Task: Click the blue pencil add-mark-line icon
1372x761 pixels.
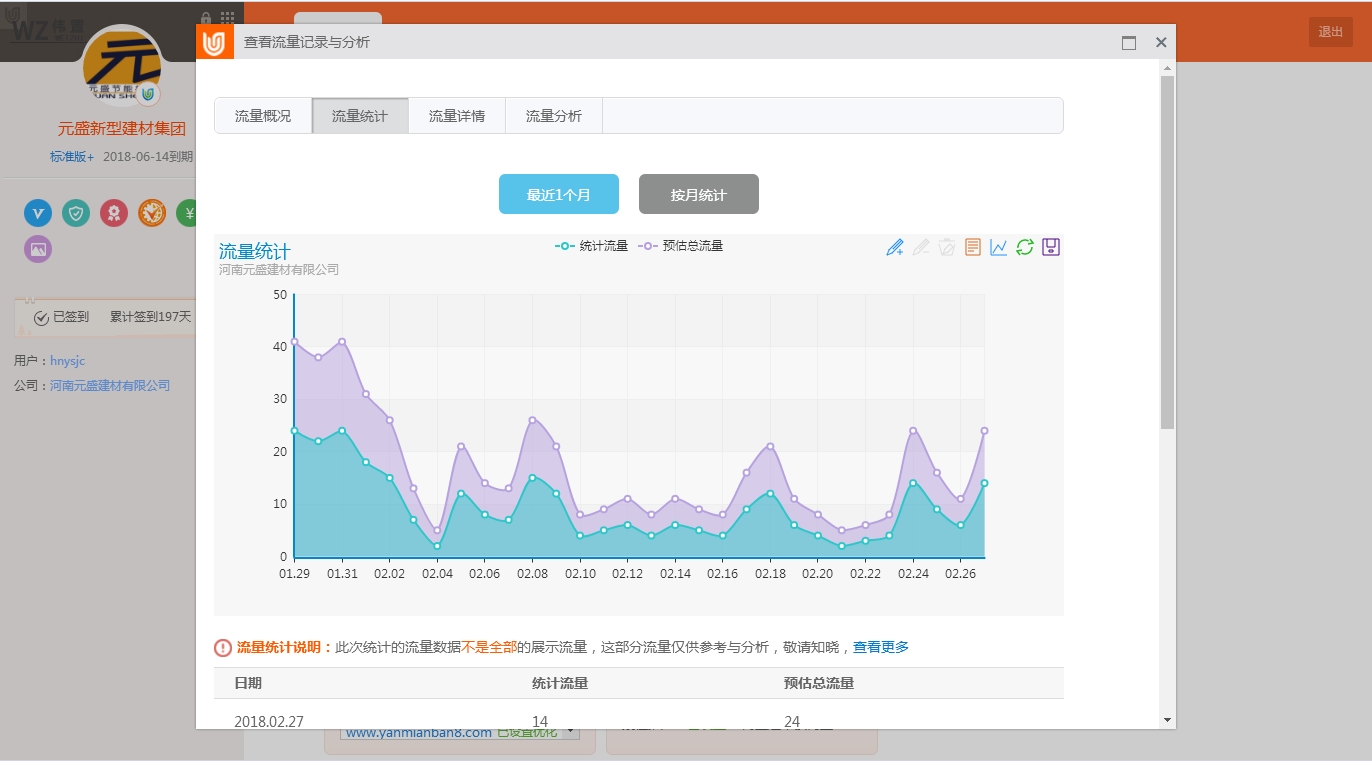Action: (895, 247)
